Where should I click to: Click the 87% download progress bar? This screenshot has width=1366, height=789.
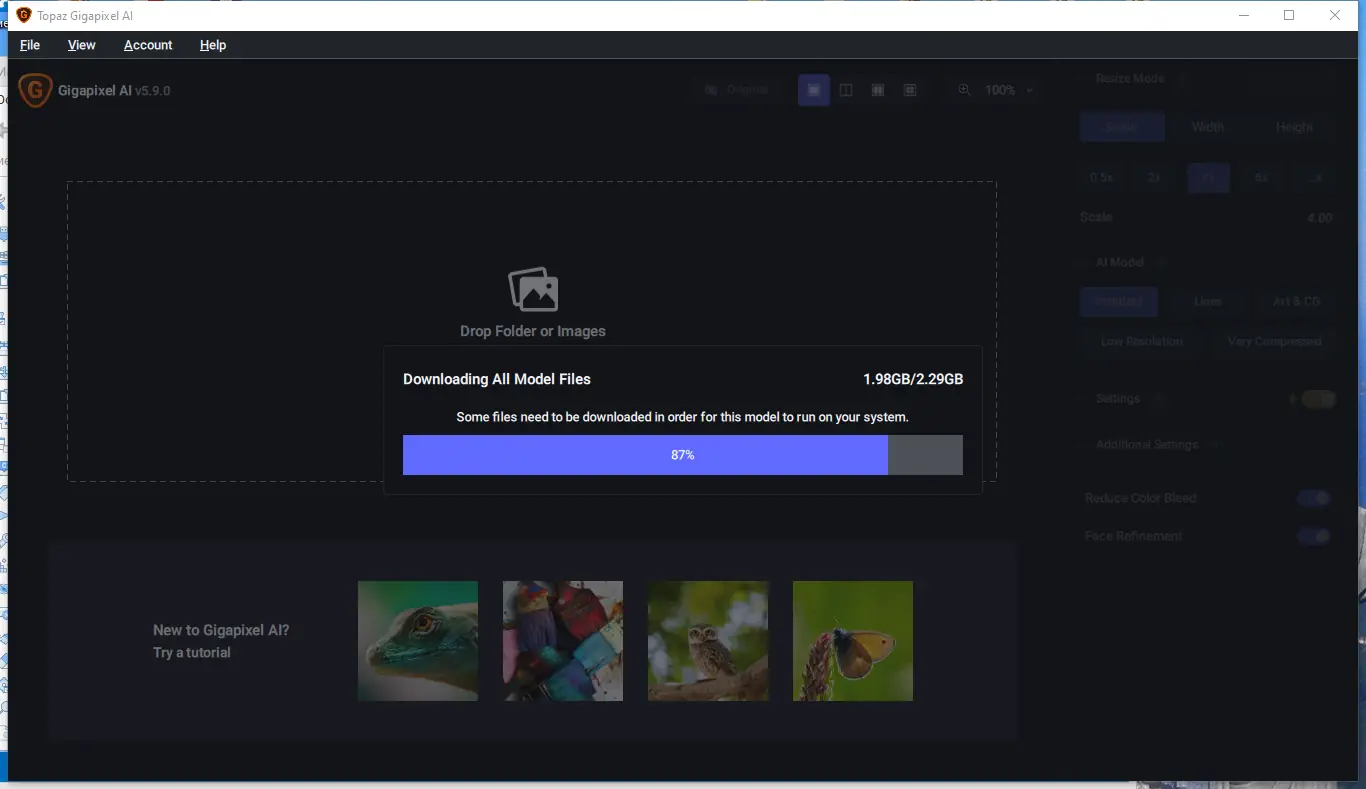683,455
